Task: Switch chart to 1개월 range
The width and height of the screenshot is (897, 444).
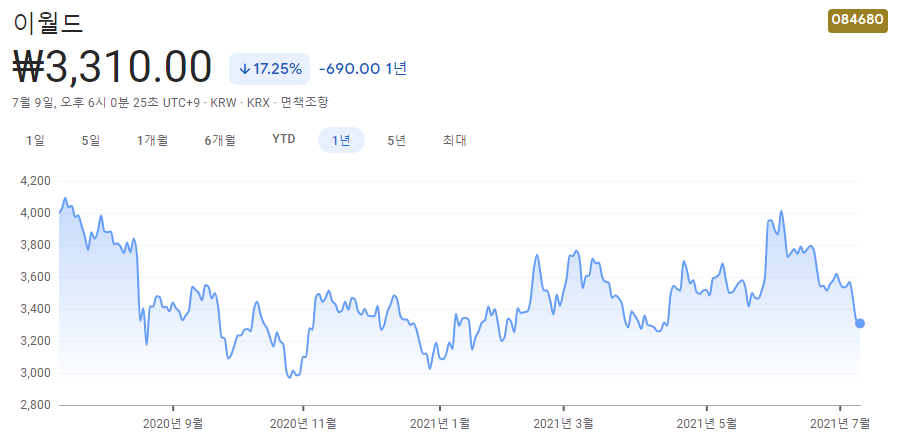Action: (x=152, y=140)
